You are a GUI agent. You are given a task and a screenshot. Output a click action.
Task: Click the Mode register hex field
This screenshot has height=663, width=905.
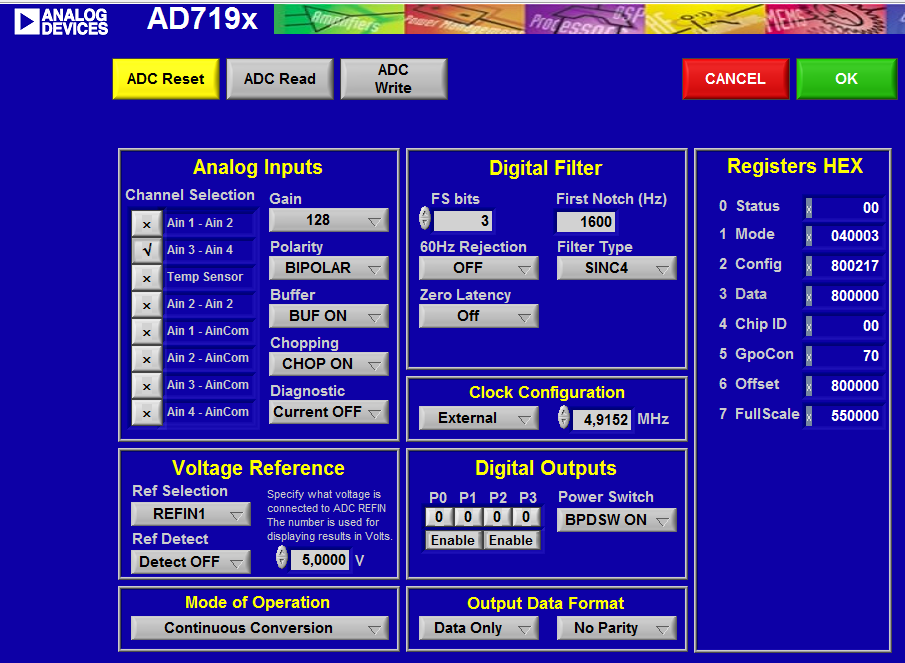846,236
